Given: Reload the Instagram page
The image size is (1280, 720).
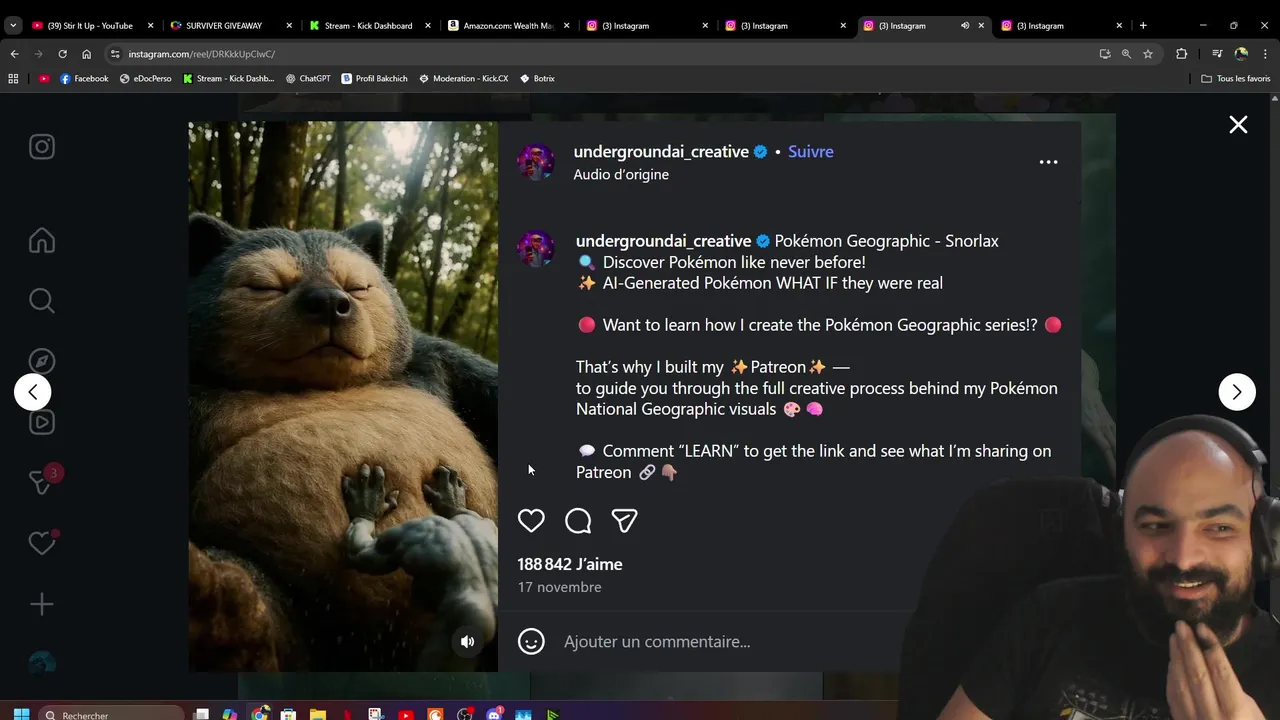Looking at the screenshot, I should pyautogui.click(x=62, y=54).
